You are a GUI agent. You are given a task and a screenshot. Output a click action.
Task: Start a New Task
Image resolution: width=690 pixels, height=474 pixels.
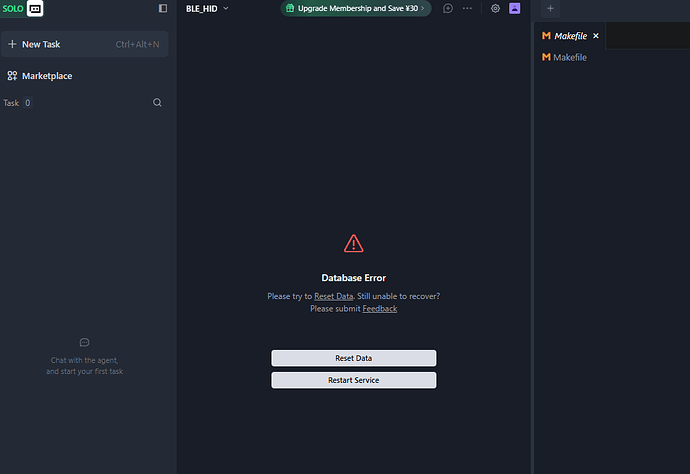point(84,44)
